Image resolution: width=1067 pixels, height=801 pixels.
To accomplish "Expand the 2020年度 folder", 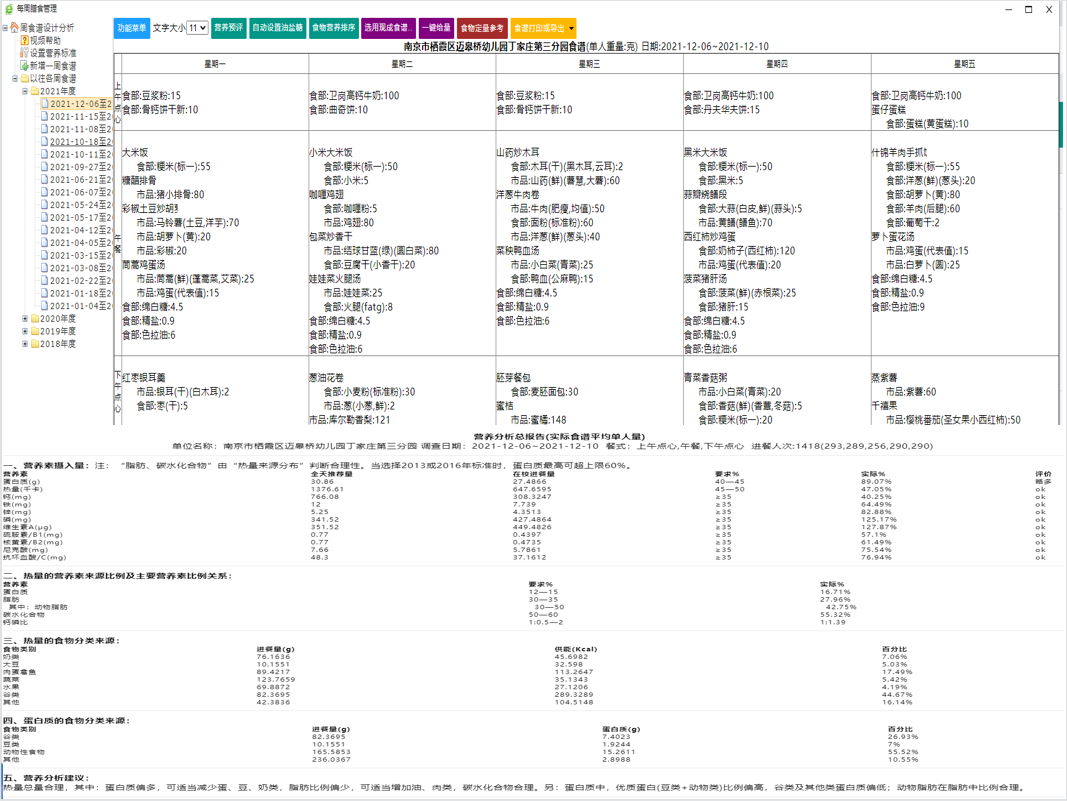I will pos(25,319).
